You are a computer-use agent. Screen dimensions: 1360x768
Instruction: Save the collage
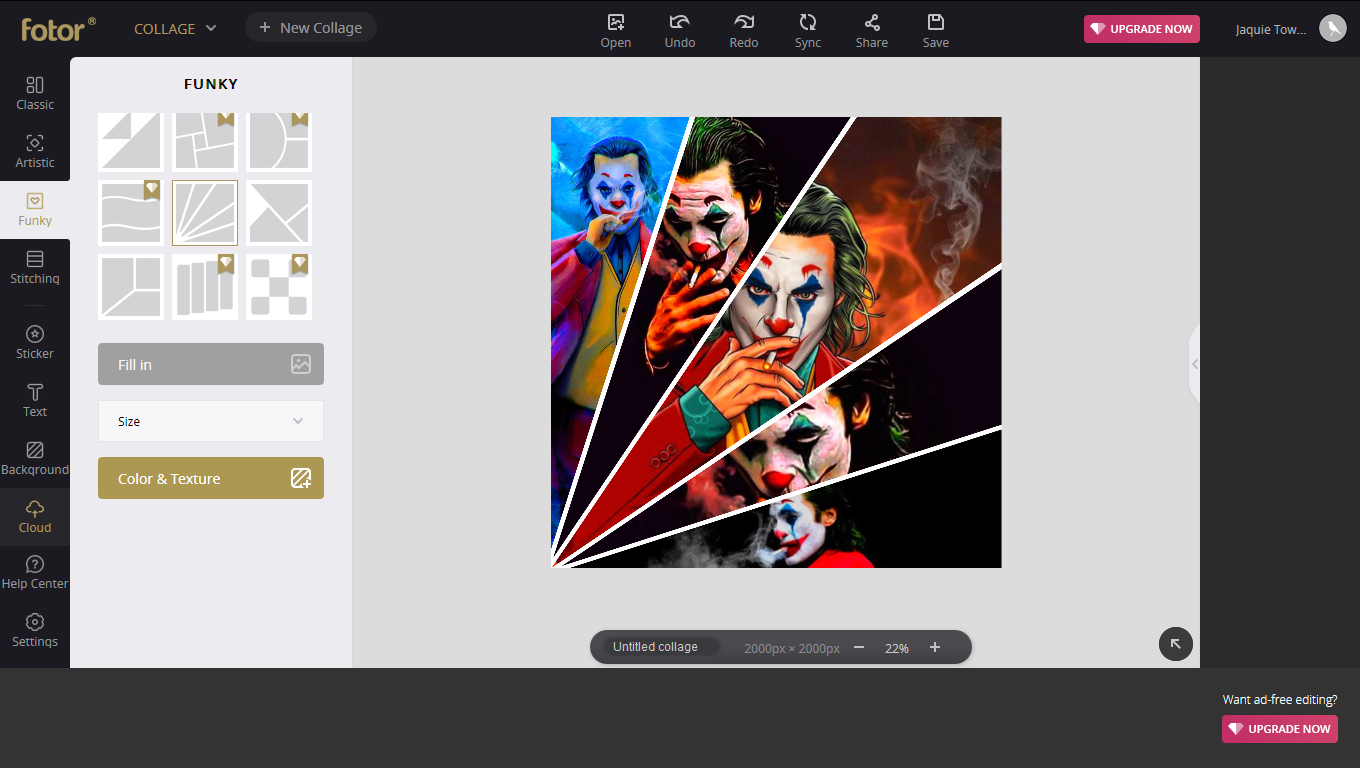pyautogui.click(x=936, y=30)
